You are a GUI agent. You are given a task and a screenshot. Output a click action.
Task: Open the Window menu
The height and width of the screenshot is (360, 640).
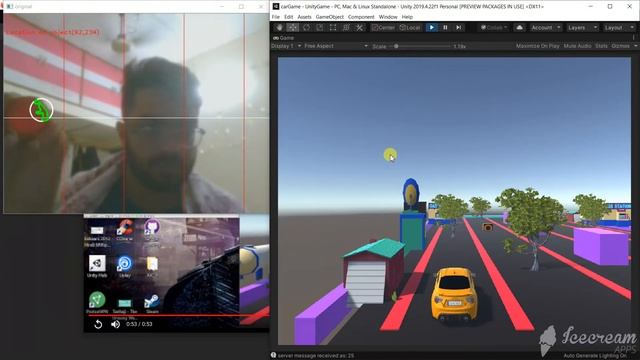[388, 17]
